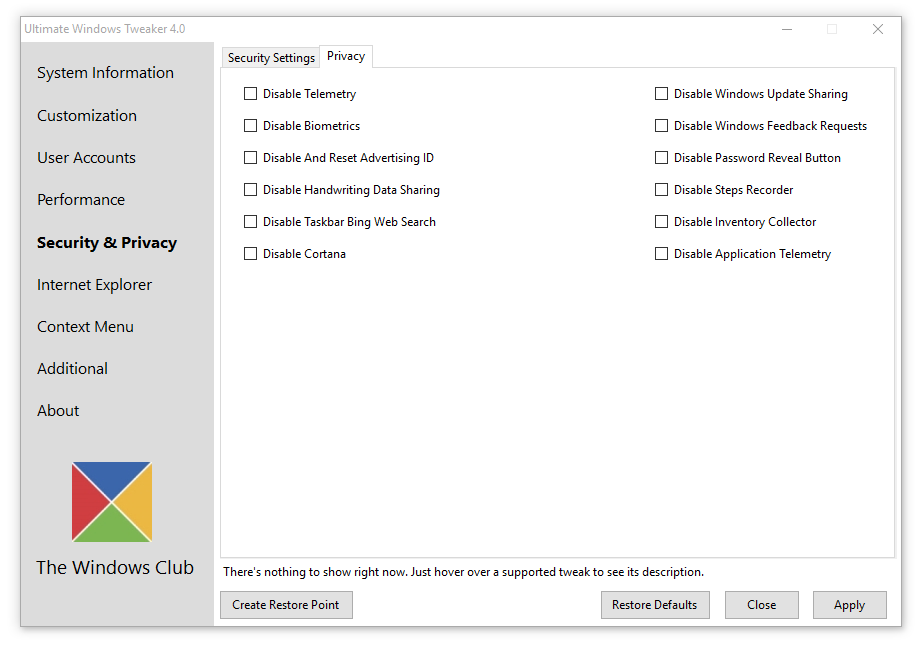
Task: Apply the selected tweaks
Action: coord(850,605)
